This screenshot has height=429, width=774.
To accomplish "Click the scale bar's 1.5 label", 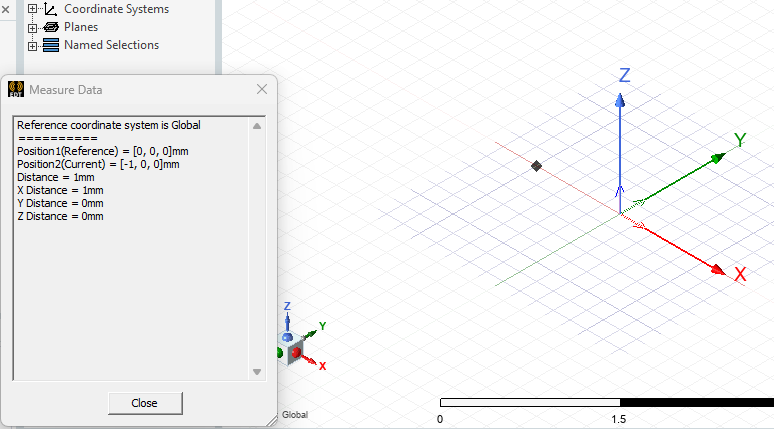I will [x=619, y=419].
